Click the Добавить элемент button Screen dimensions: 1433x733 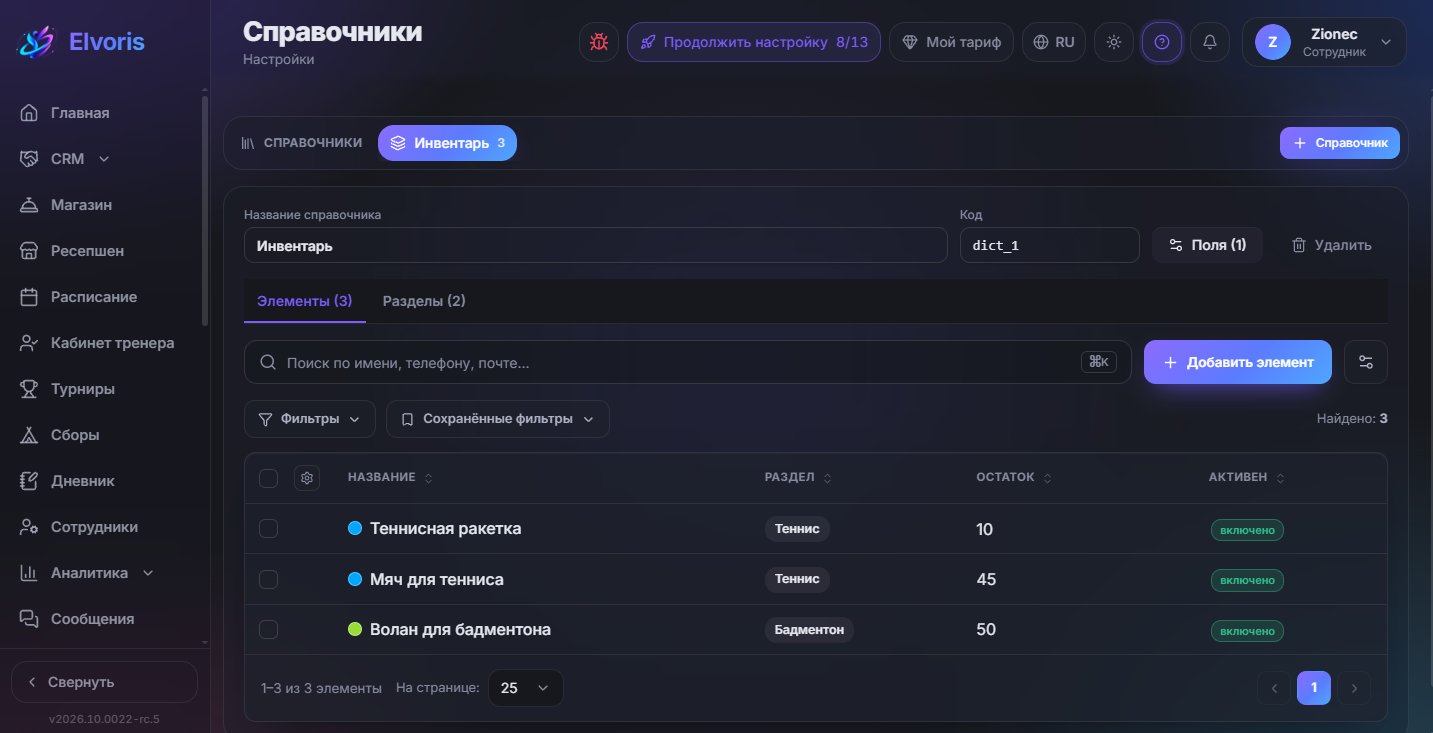pyautogui.click(x=1238, y=362)
